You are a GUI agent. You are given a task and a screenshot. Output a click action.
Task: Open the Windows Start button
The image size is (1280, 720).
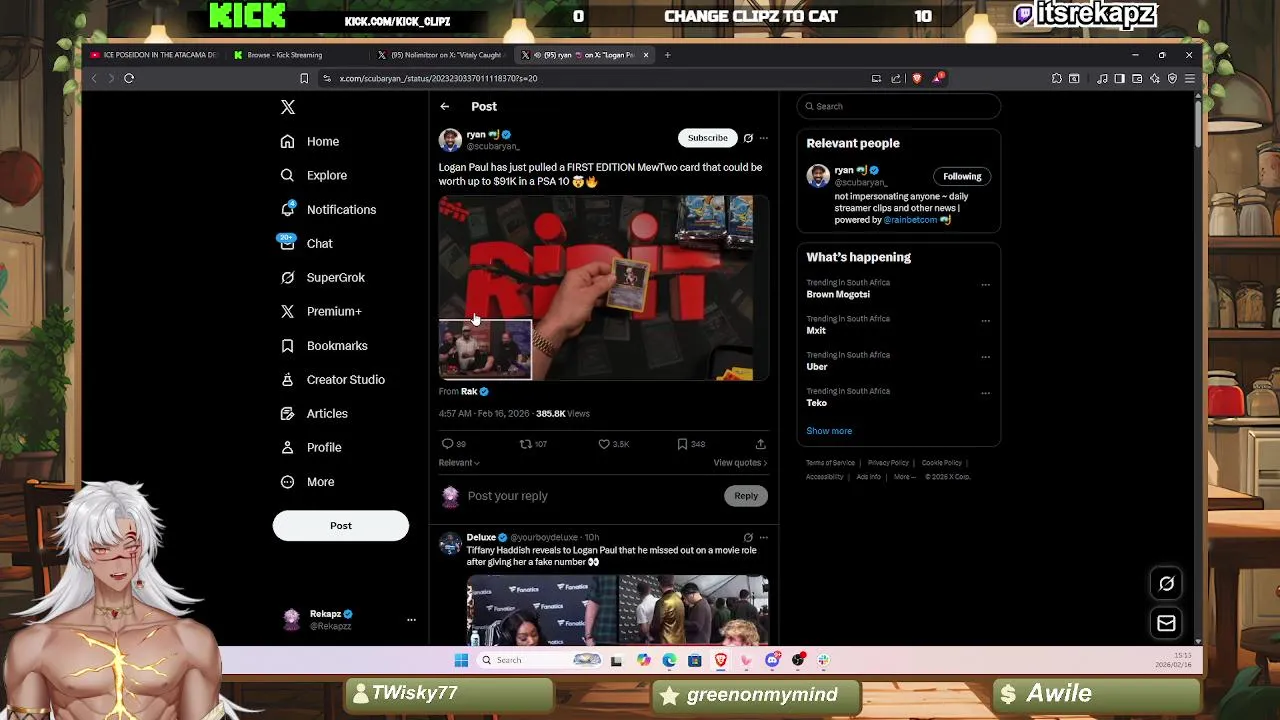coord(461,660)
